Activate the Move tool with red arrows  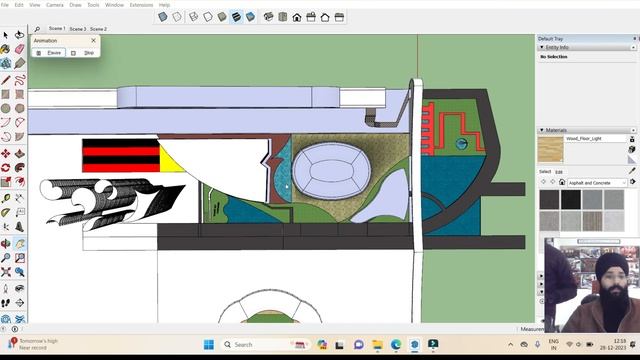(x=6, y=153)
